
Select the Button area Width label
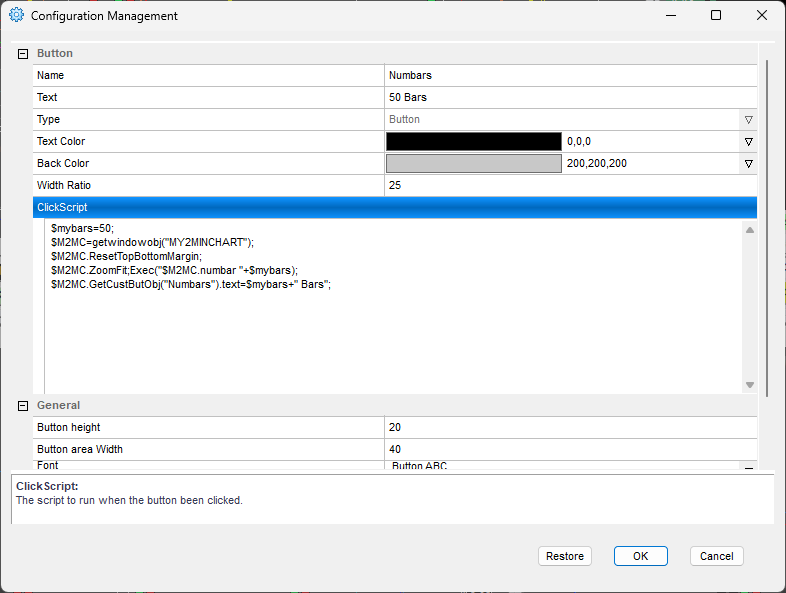(80, 449)
